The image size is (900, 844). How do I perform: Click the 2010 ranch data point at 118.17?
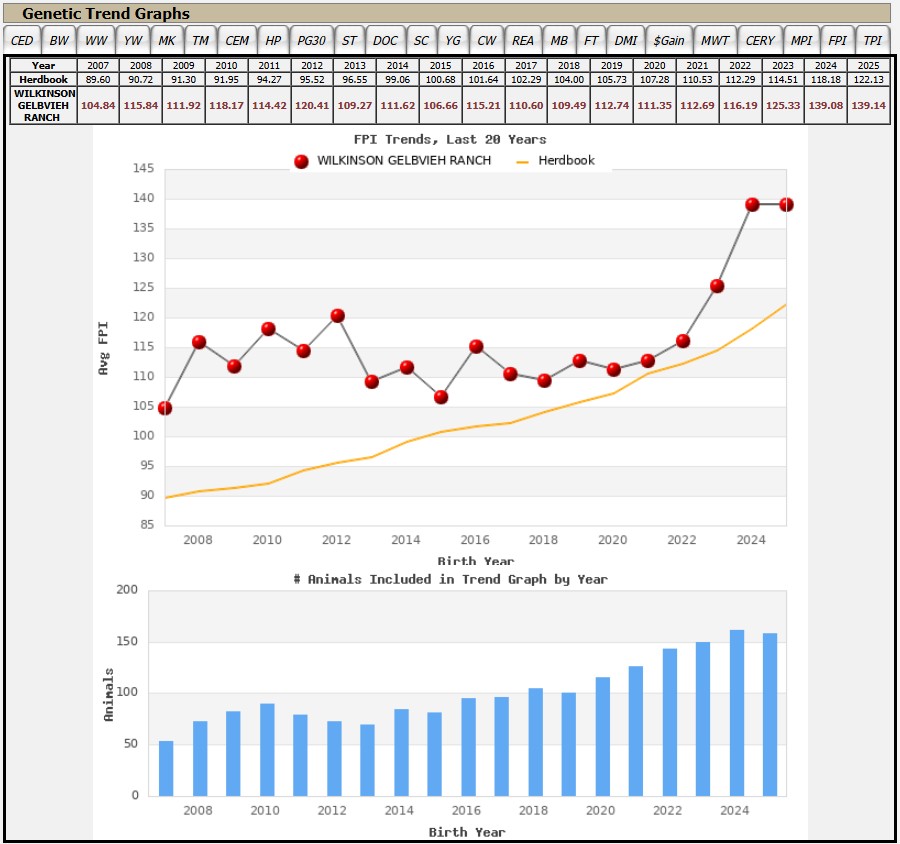(x=268, y=329)
